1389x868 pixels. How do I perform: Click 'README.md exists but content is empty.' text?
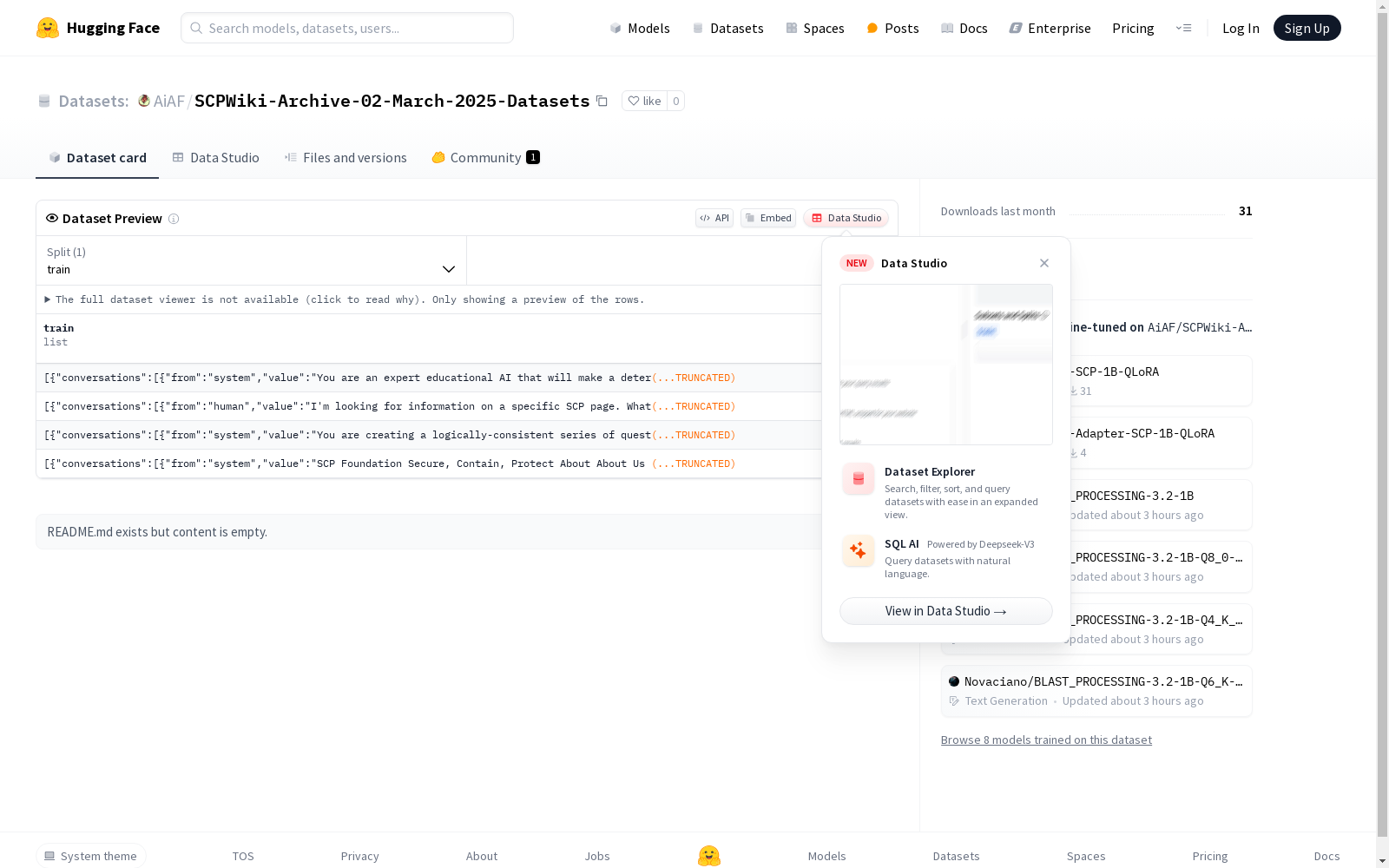point(157,532)
